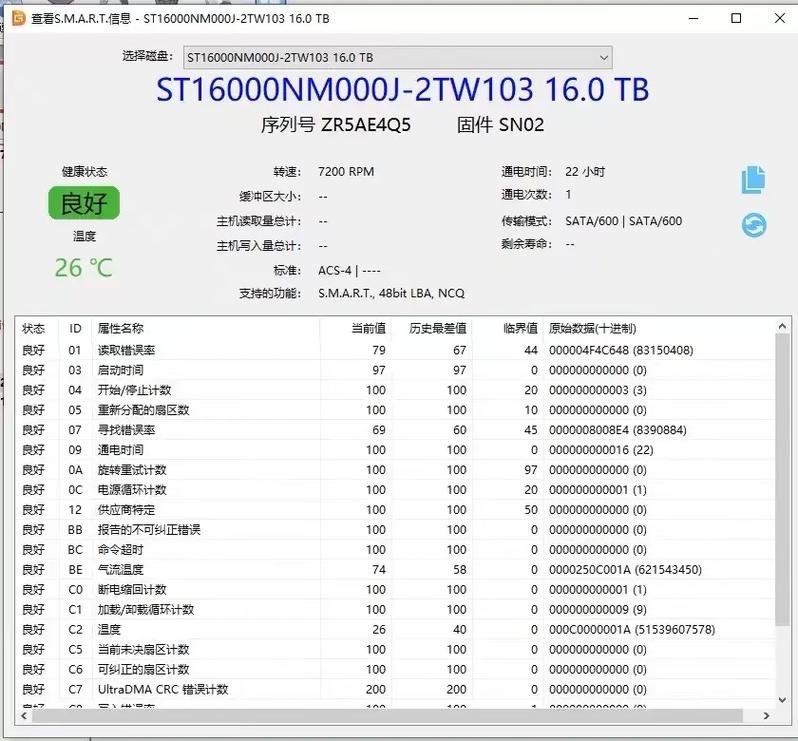
Task: Click the large ST16000NM000J-2TW103 model title
Action: (403, 90)
